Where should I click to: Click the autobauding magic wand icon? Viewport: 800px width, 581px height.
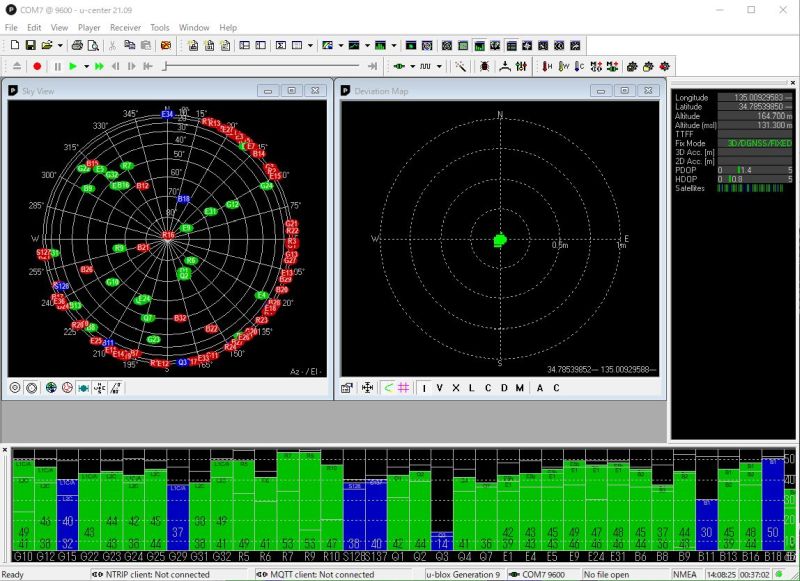click(x=460, y=66)
